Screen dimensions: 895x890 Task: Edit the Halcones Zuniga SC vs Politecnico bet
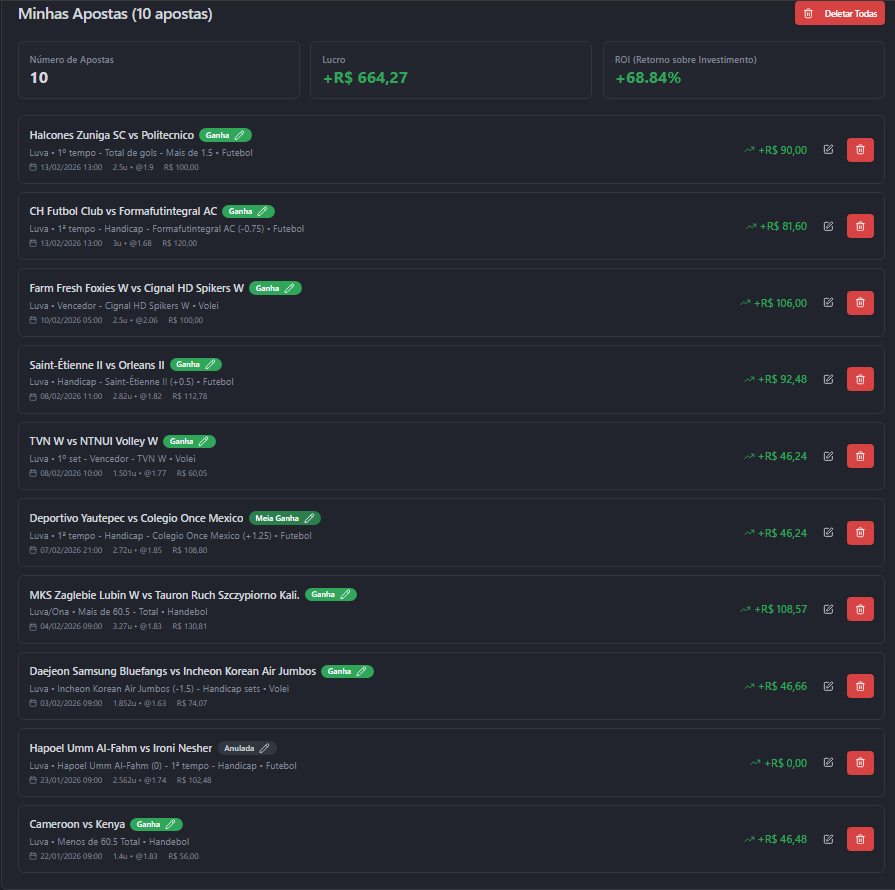click(x=828, y=150)
